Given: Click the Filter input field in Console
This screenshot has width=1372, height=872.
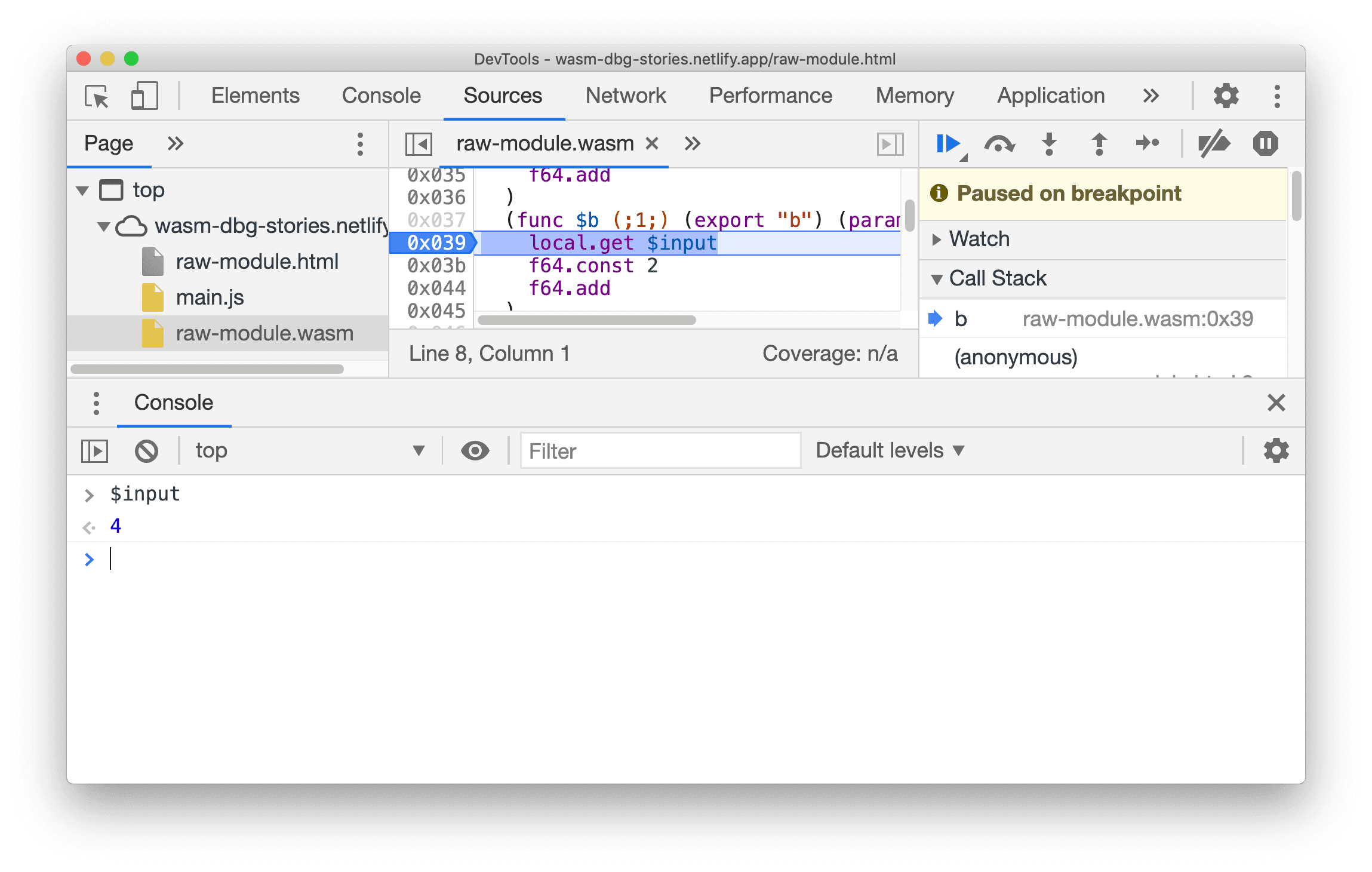Looking at the screenshot, I should click(661, 449).
